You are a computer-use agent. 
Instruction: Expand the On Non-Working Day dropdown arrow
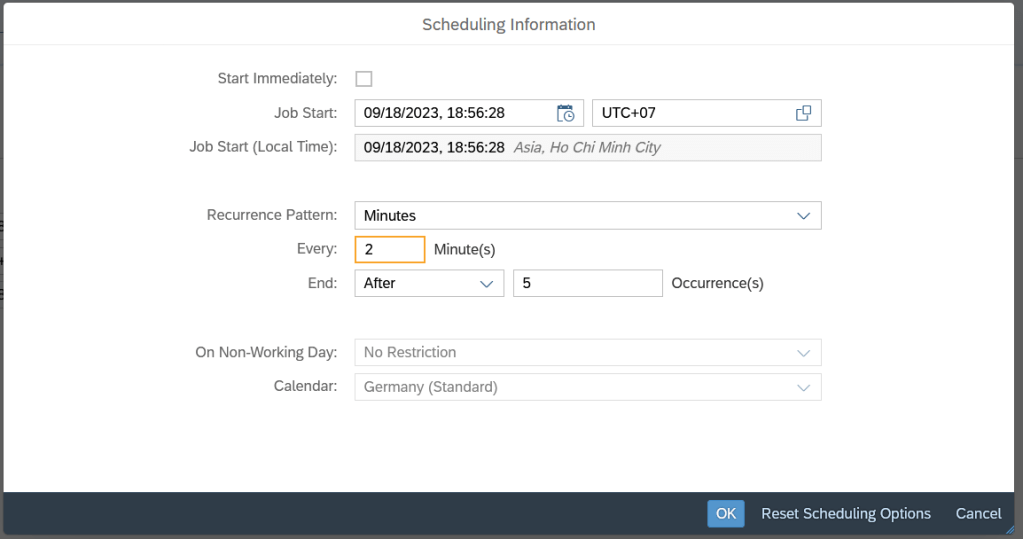(803, 353)
